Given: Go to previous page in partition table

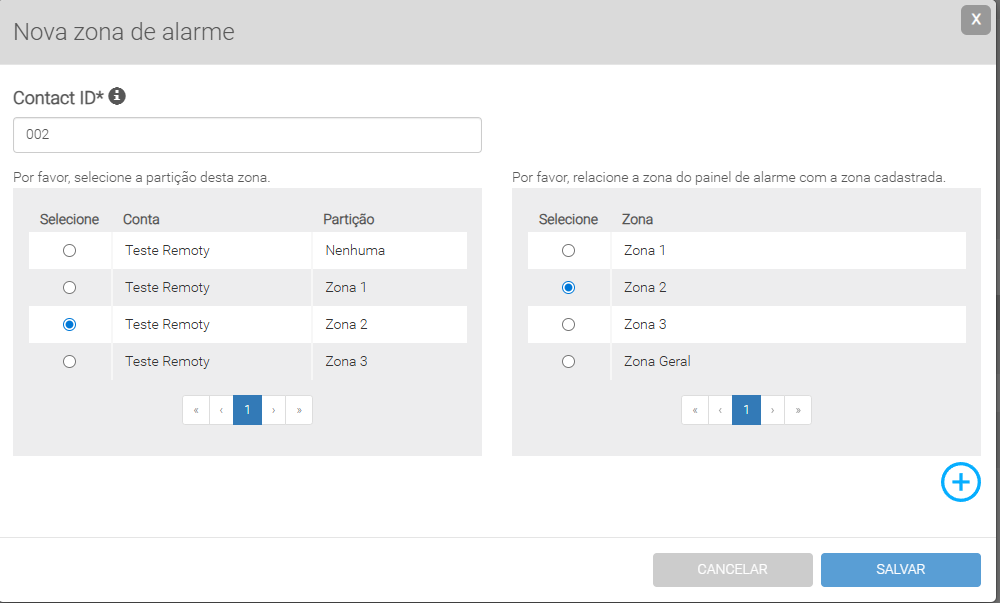Looking at the screenshot, I should point(221,410).
